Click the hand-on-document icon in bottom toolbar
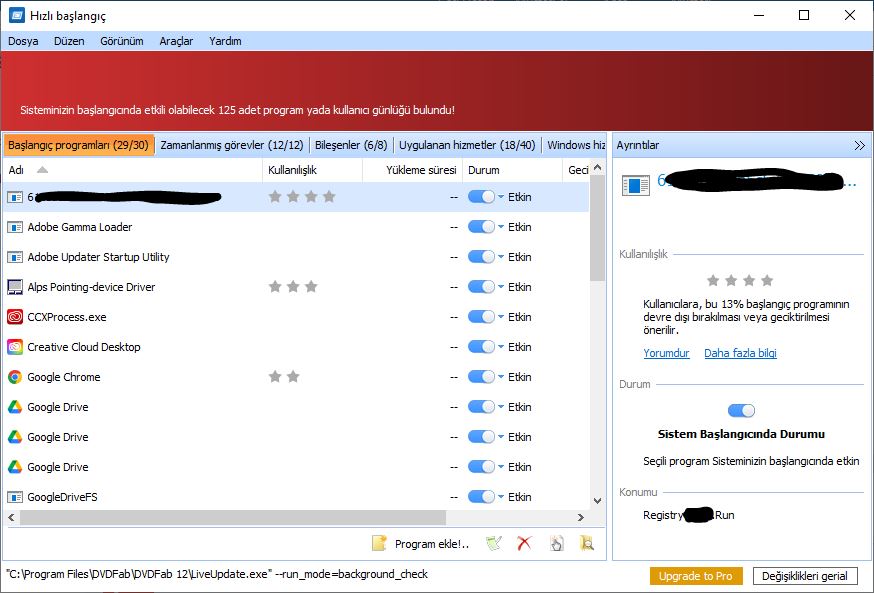874x593 pixels. pos(556,543)
